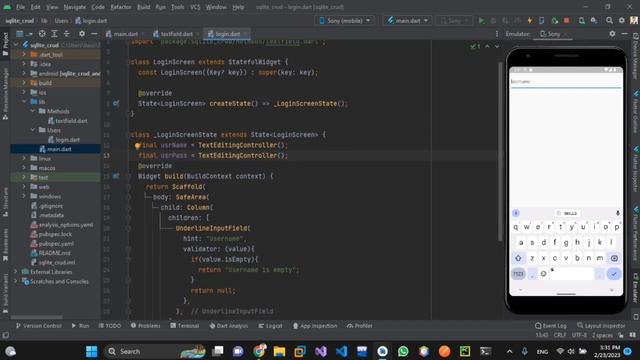
Task: Click the override gutter icon beside createState
Action: click(116, 104)
